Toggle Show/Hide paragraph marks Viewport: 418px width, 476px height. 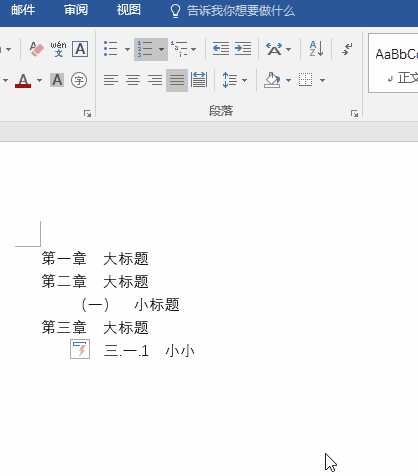347,49
